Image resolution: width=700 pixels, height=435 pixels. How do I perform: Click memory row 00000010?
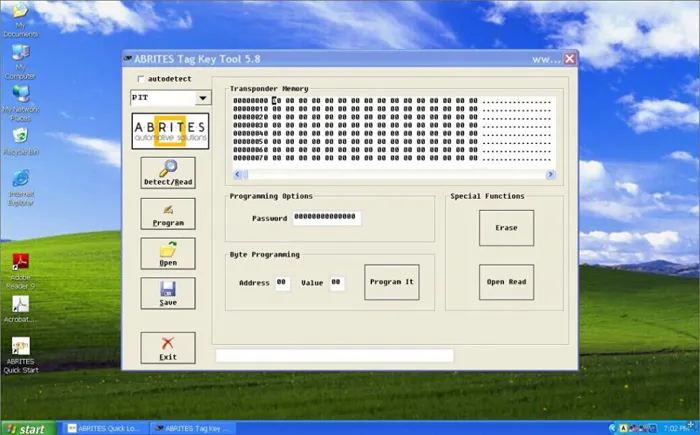[x=392, y=109]
